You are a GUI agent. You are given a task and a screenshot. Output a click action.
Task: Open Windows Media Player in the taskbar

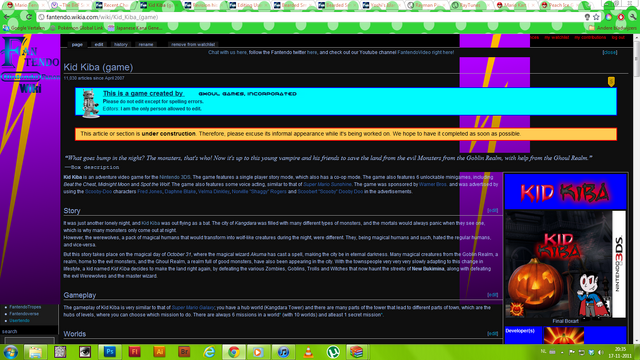coord(258,352)
